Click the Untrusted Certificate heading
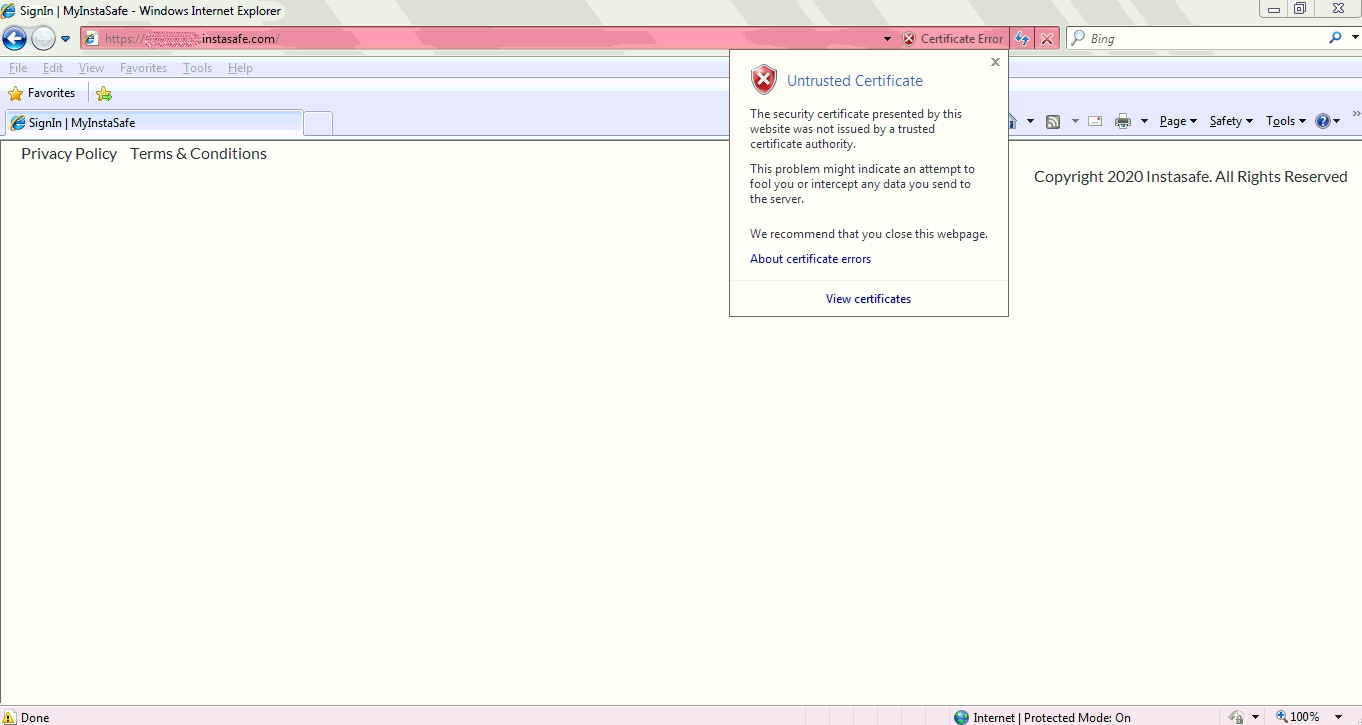Viewport: 1362px width, 725px height. [855, 81]
